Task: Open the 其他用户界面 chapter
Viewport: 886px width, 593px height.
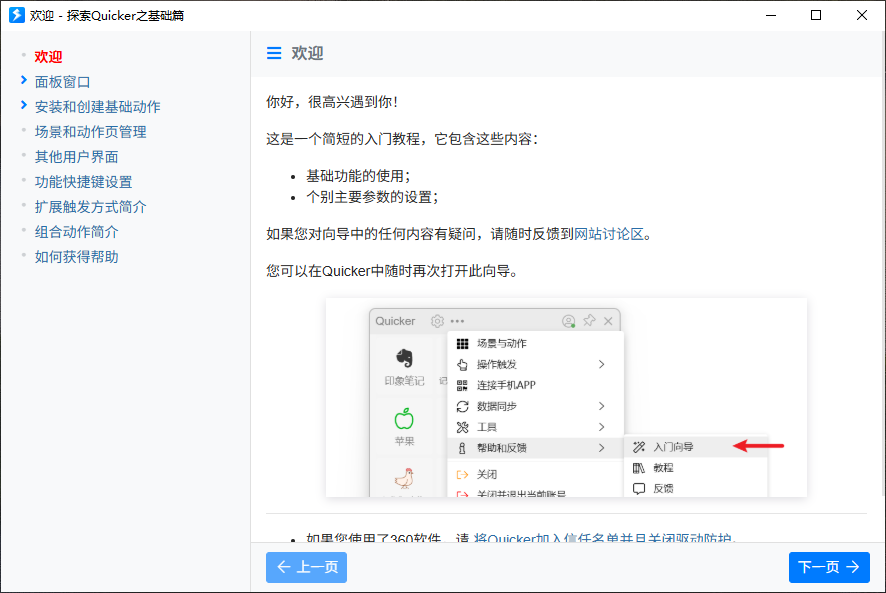Action: (76, 156)
